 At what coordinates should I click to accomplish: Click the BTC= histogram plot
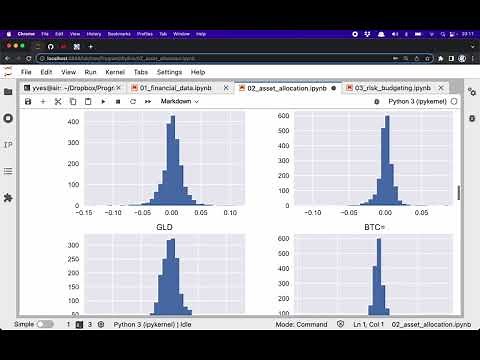point(374,274)
